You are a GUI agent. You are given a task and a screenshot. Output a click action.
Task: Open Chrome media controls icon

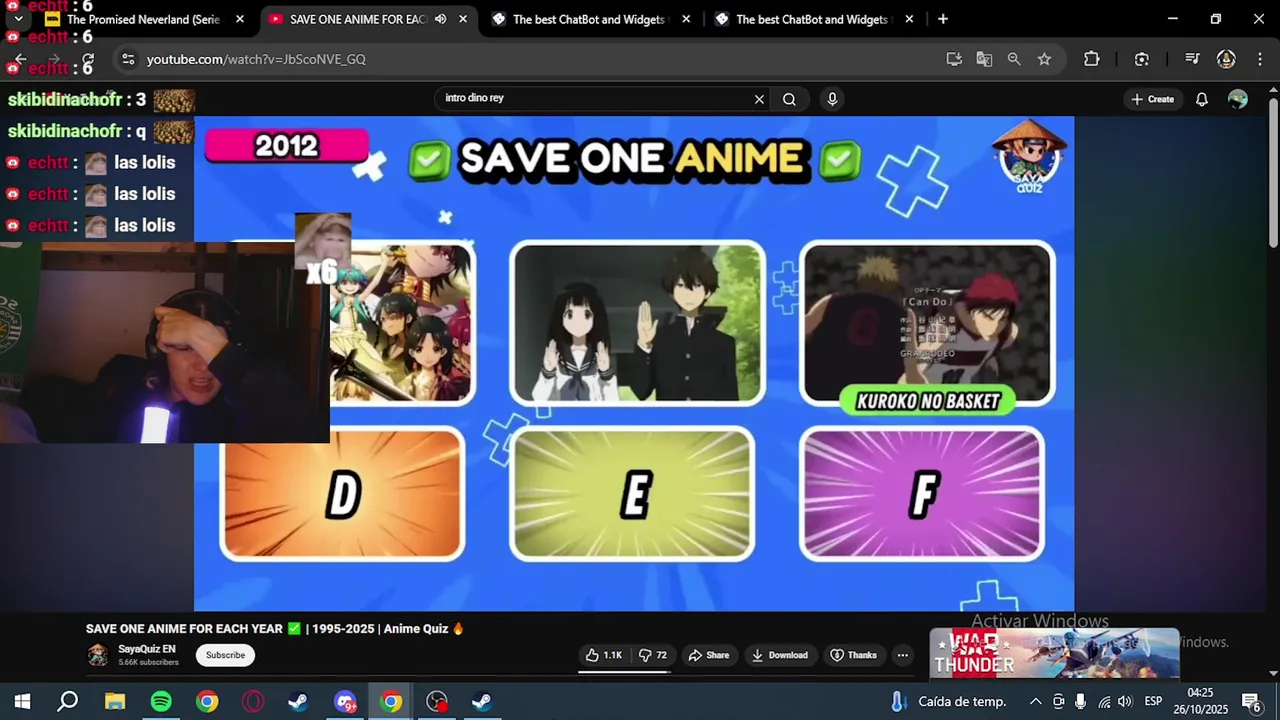click(1192, 59)
